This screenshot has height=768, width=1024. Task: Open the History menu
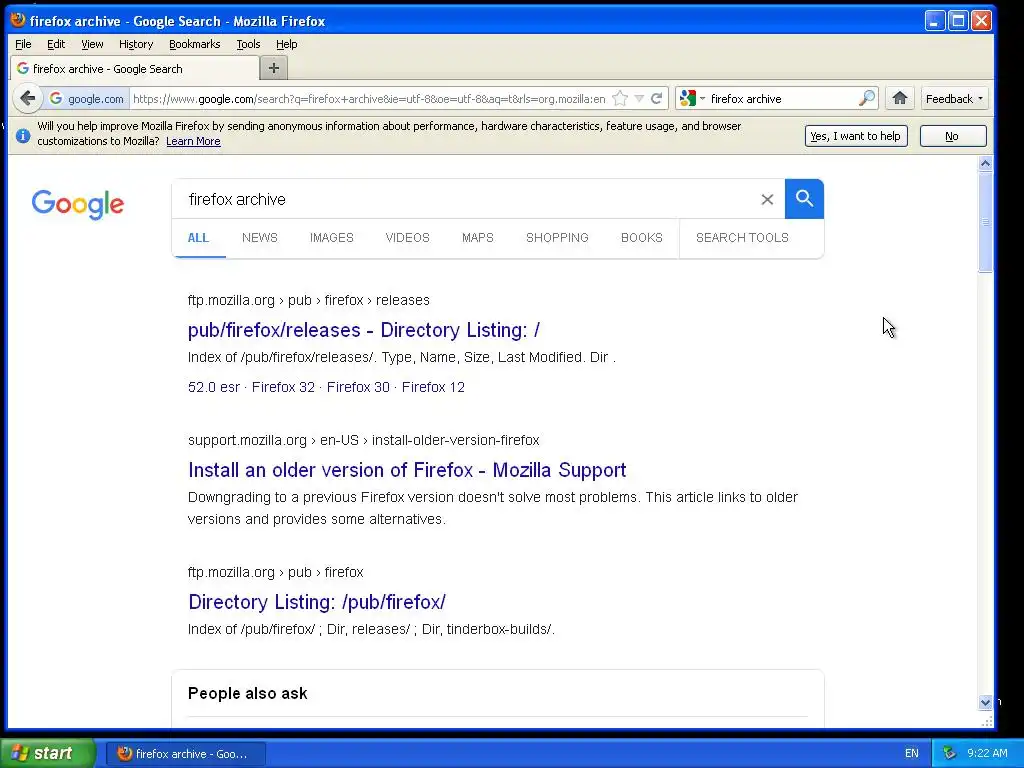coord(136,44)
